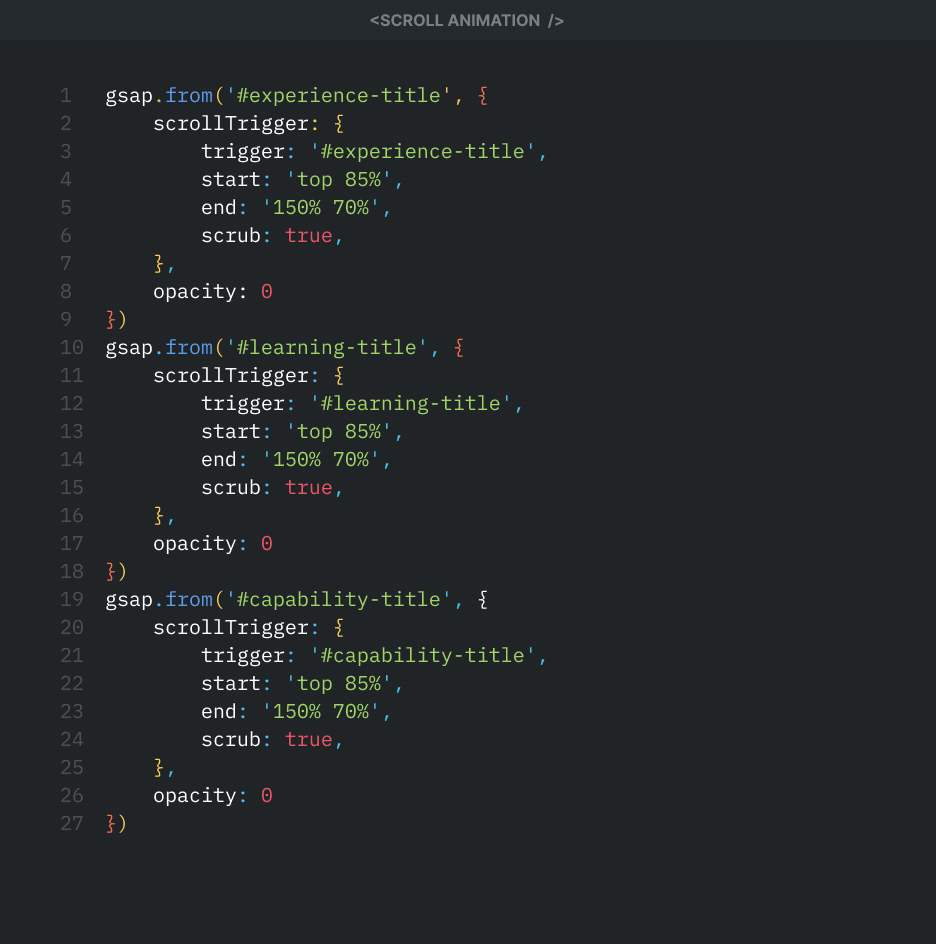Click opacity key on line 17

195,544
